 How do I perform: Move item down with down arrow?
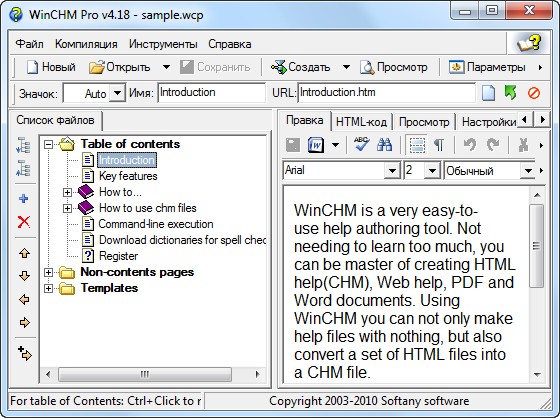tap(24, 276)
